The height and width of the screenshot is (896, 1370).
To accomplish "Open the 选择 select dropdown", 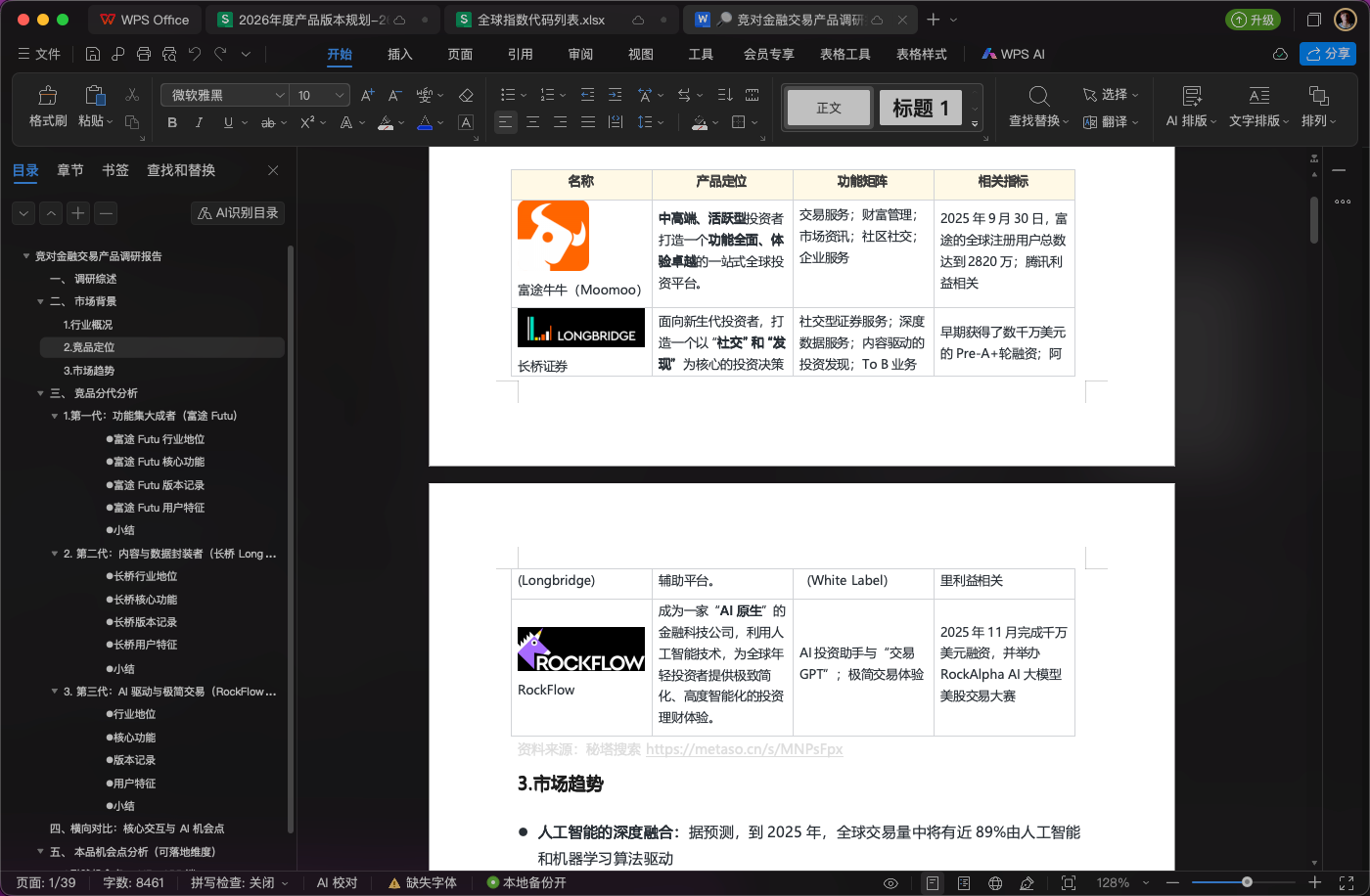I will 1111,95.
